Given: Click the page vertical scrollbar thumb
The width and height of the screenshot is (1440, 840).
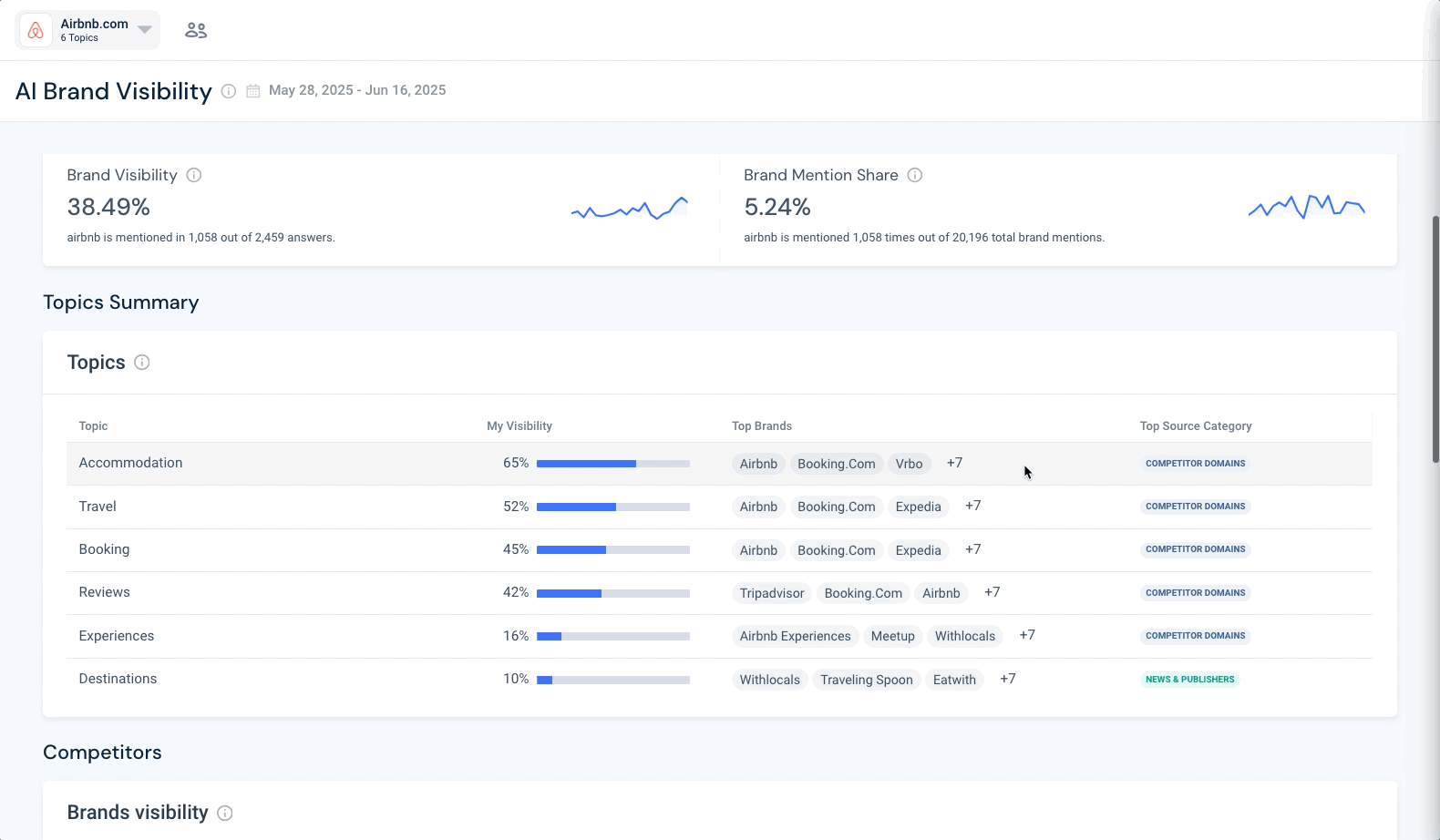Looking at the screenshot, I should (1435, 339).
